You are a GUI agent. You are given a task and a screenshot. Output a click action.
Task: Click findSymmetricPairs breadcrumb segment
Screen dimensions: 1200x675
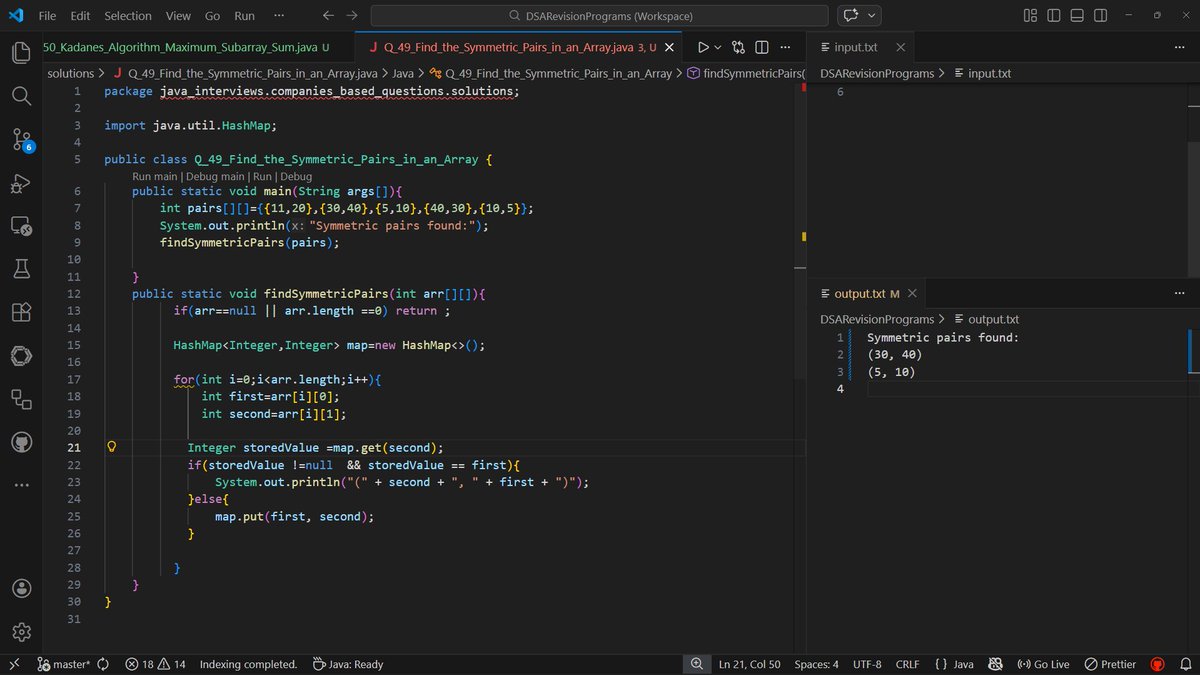coord(746,73)
